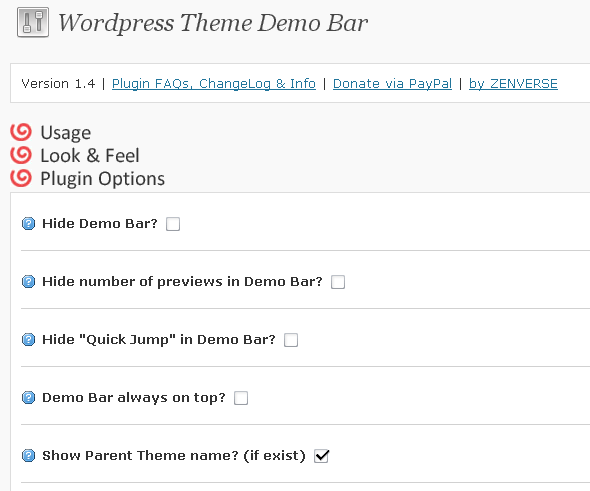Enable Demo Bar always on top checkbox
Image resolution: width=590 pixels, height=491 pixels.
(241, 398)
